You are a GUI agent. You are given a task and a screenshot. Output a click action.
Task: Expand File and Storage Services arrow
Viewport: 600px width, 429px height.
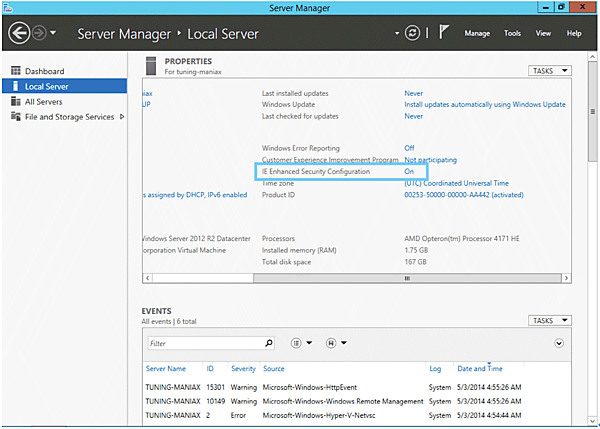coord(122,116)
